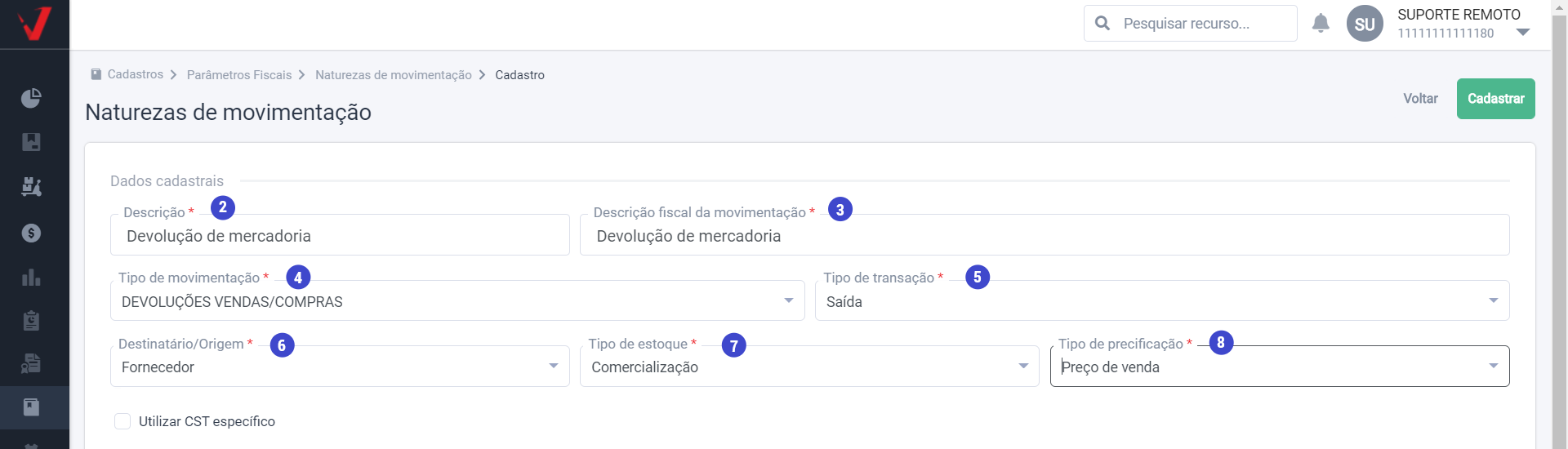
Task: Open the Tipo de transação dropdown
Action: [x=1162, y=300]
